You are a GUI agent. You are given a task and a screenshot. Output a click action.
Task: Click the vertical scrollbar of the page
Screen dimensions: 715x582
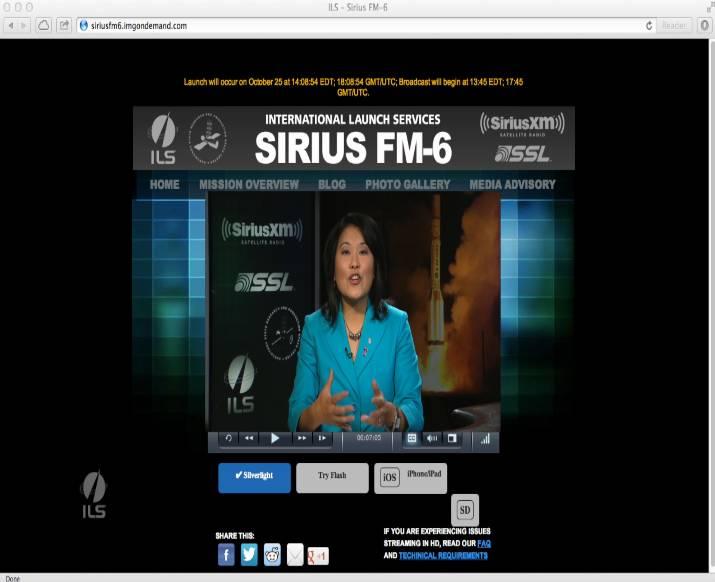(x=711, y=306)
